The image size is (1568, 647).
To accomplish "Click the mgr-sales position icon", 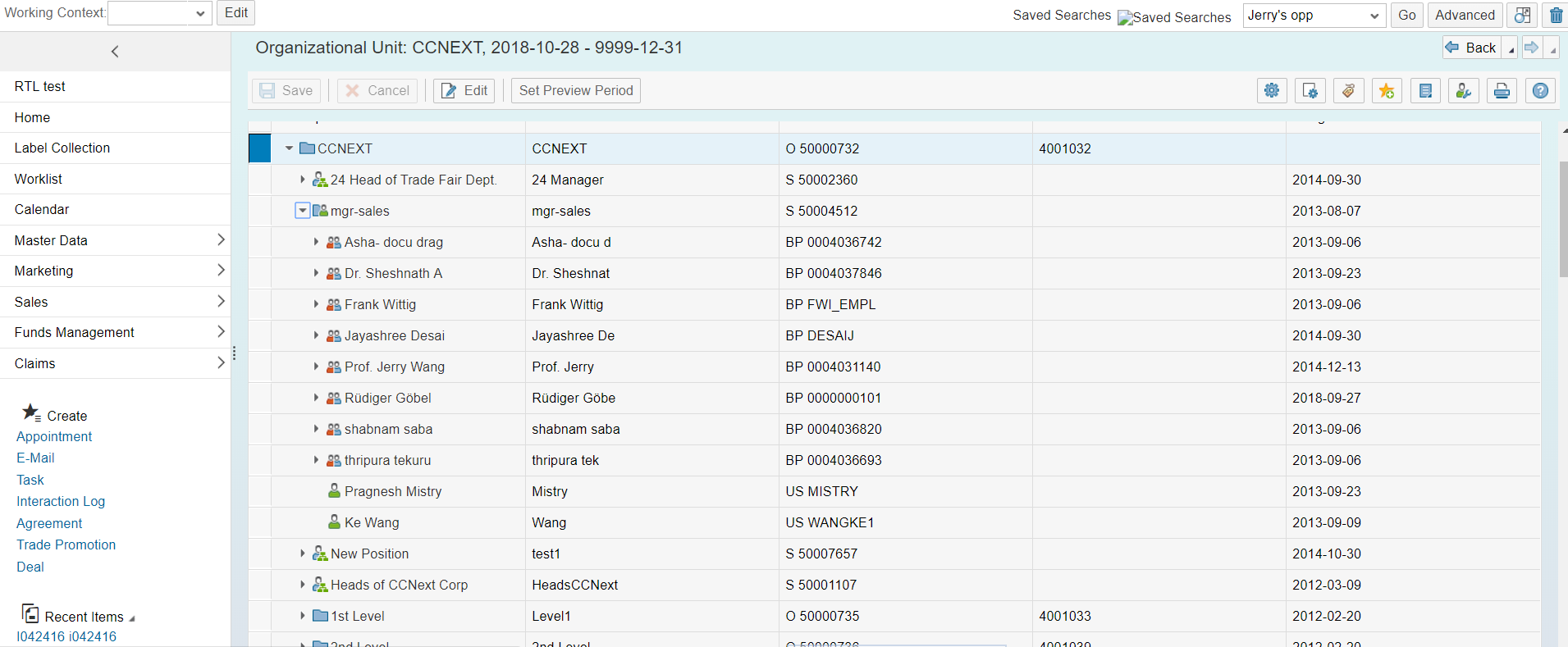I will tap(320, 211).
